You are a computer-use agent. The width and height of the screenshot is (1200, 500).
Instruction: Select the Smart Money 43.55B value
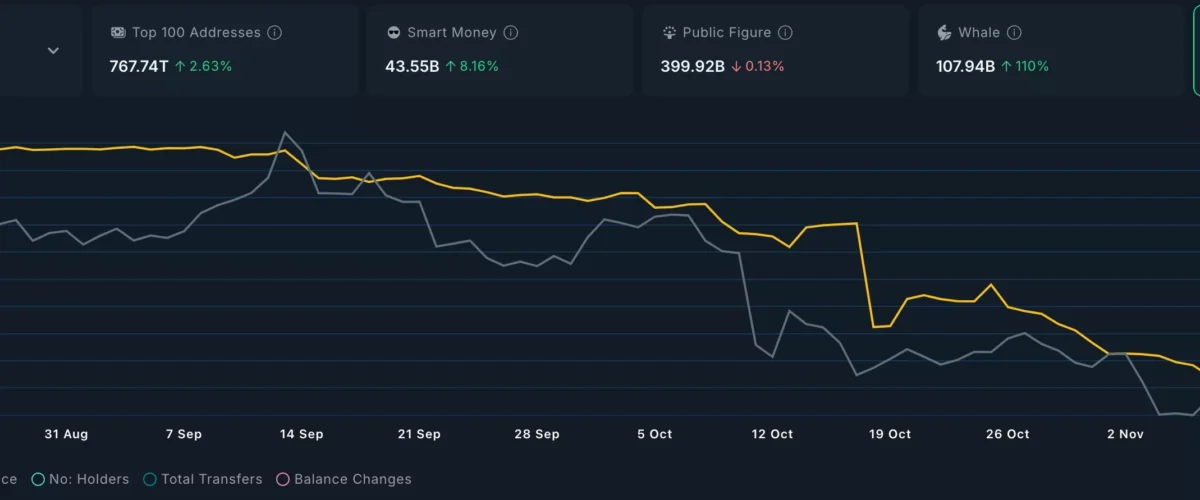click(x=411, y=67)
